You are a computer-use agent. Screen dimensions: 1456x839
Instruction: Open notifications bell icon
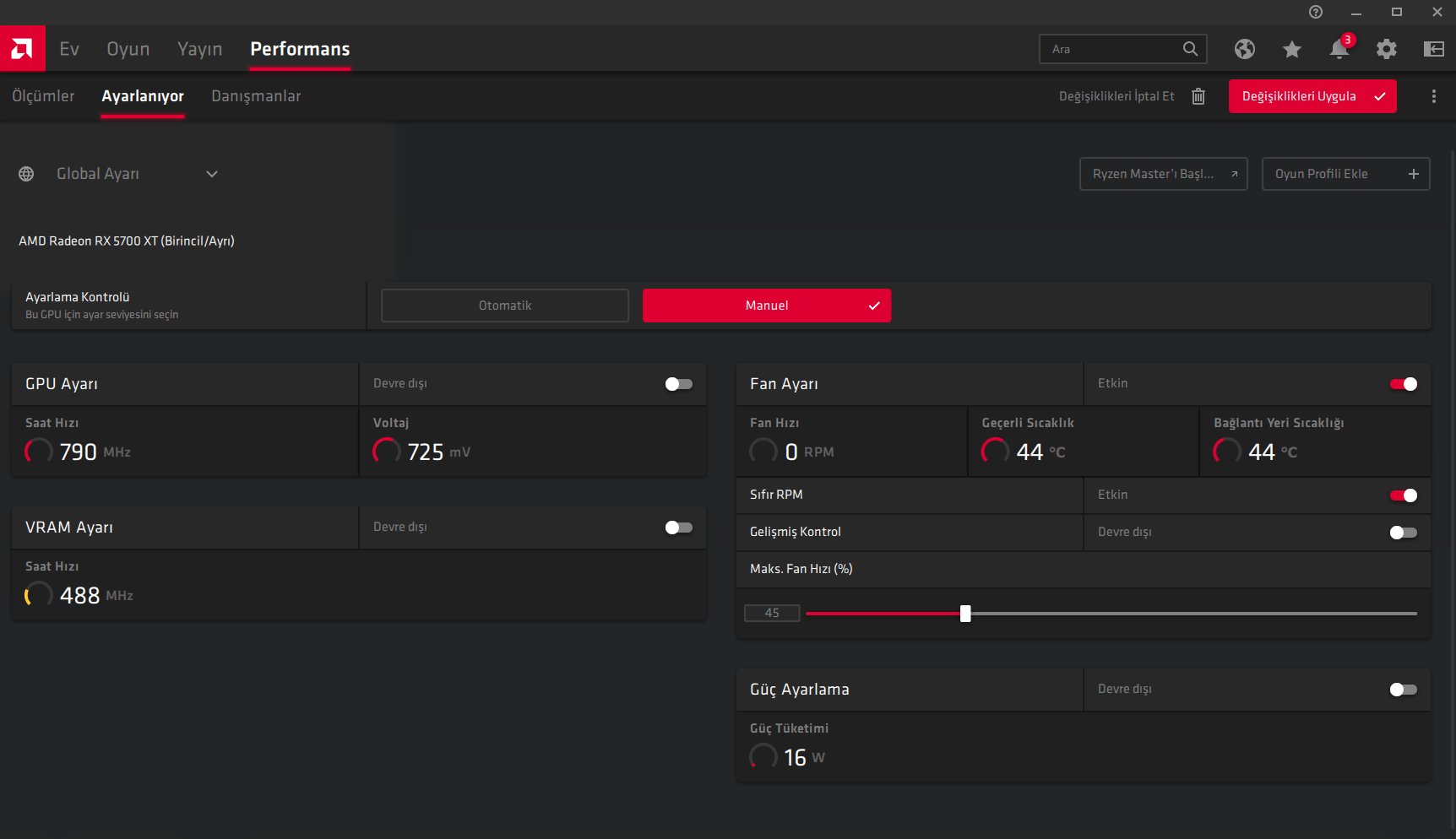coord(1339,48)
